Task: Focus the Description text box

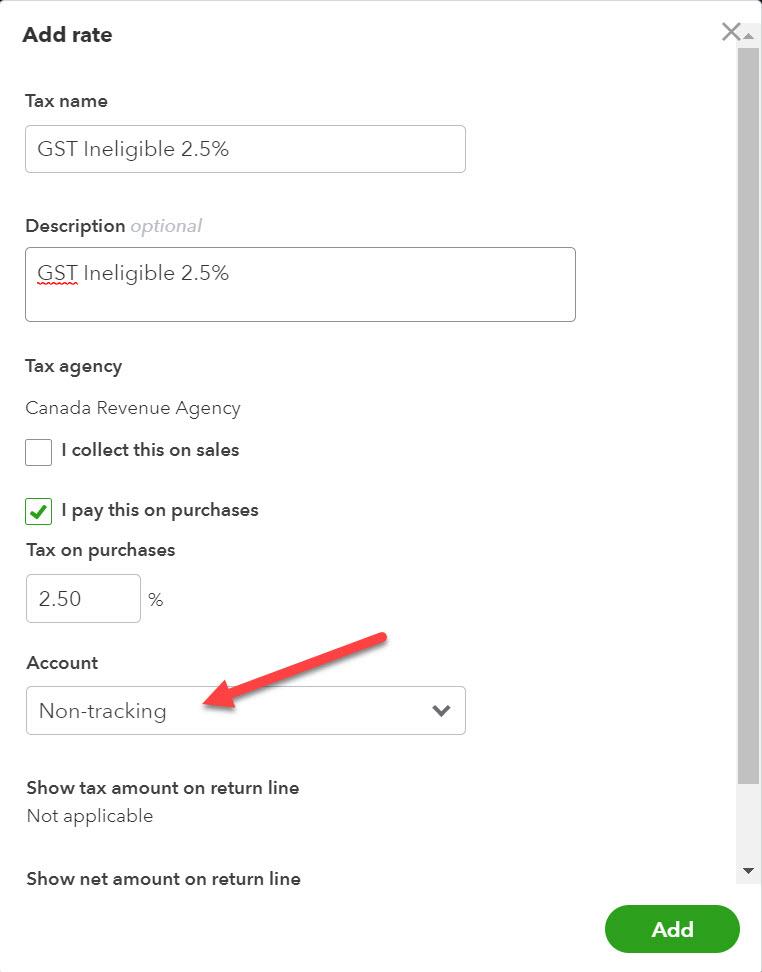Action: pos(300,285)
